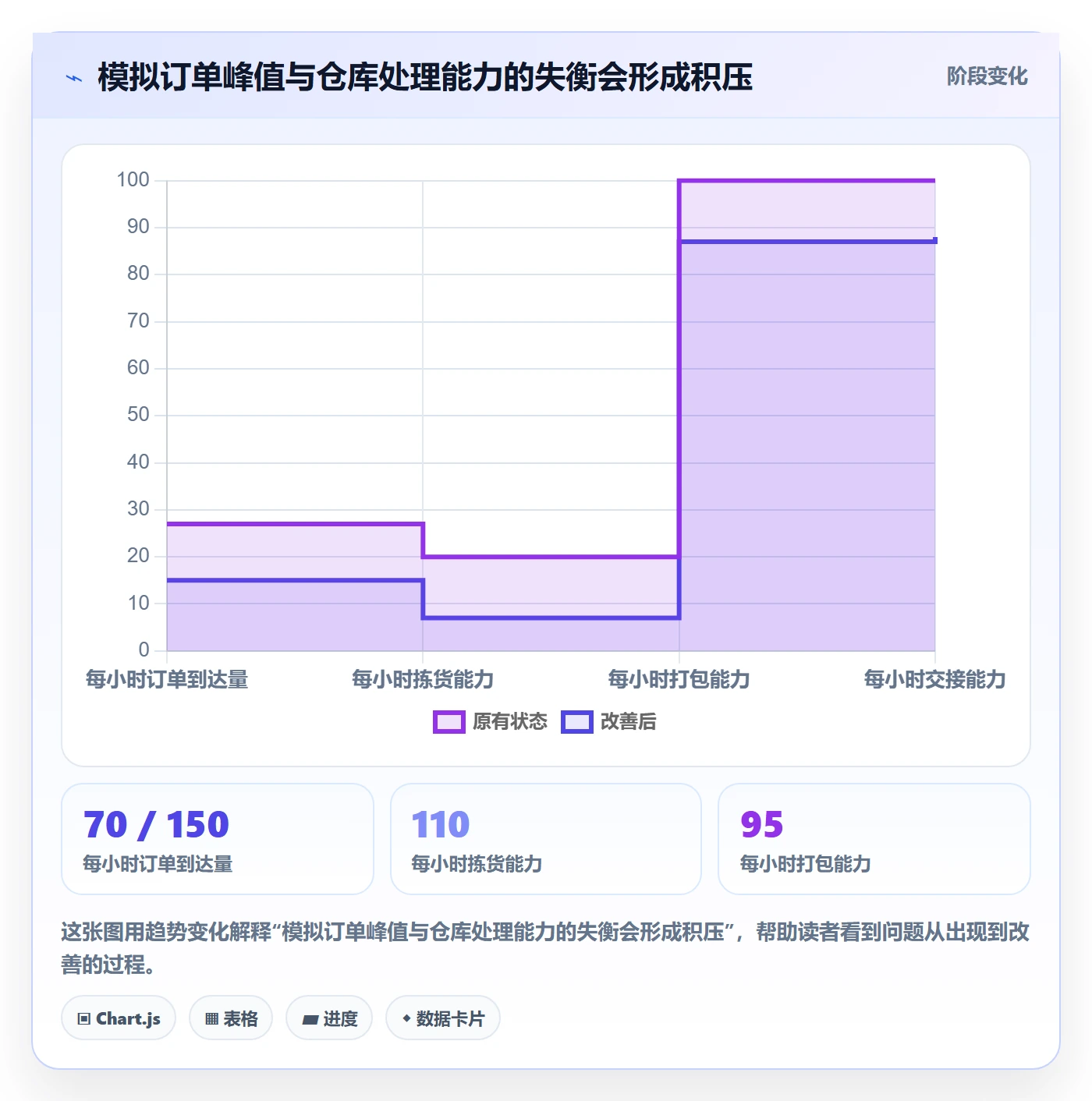The height and width of the screenshot is (1101, 1092).
Task: Click the 100 y-axis tick label
Action: pyautogui.click(x=133, y=180)
